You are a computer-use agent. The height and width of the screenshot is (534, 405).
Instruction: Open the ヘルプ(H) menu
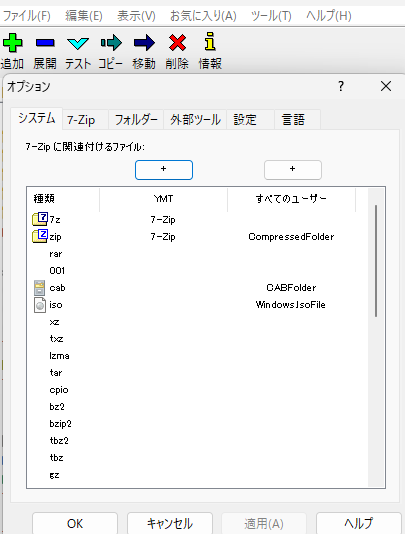pyautogui.click(x=329, y=16)
